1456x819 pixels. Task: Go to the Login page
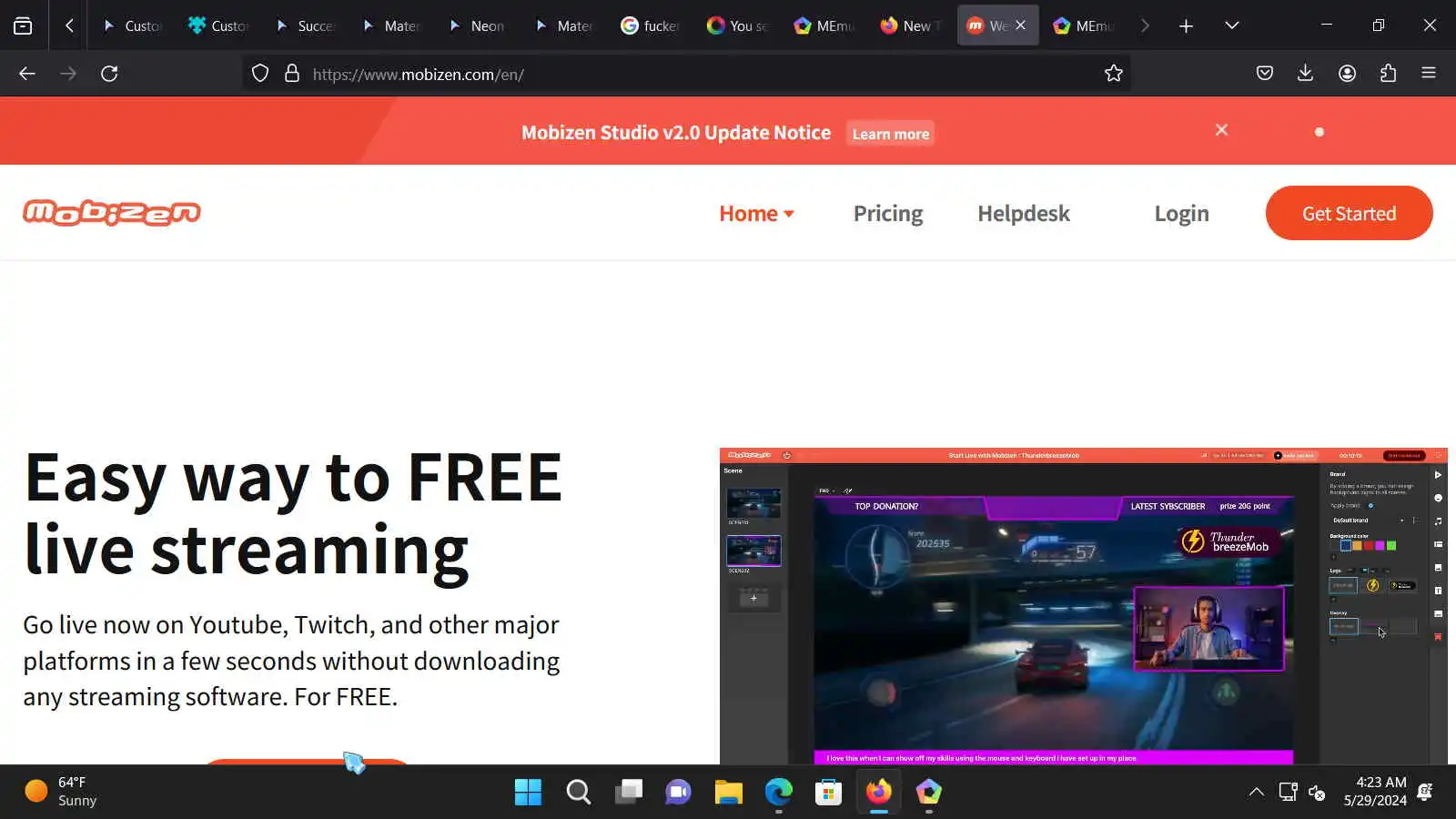[x=1182, y=214]
